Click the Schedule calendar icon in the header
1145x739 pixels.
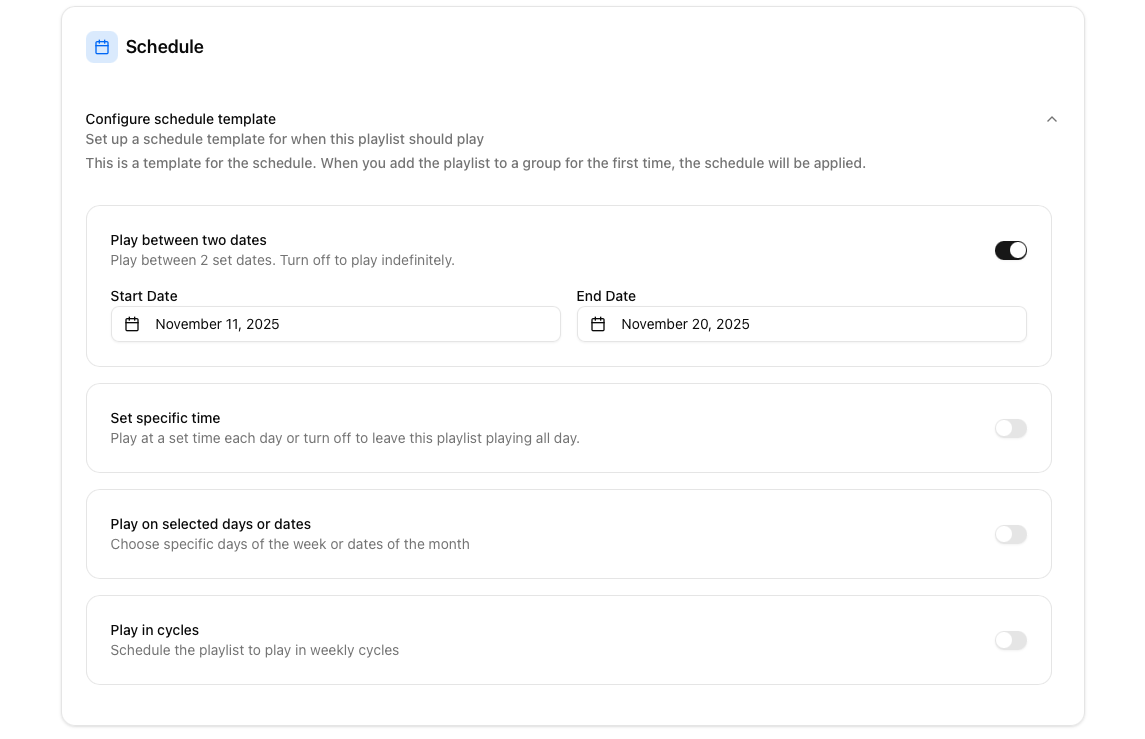[x=102, y=47]
